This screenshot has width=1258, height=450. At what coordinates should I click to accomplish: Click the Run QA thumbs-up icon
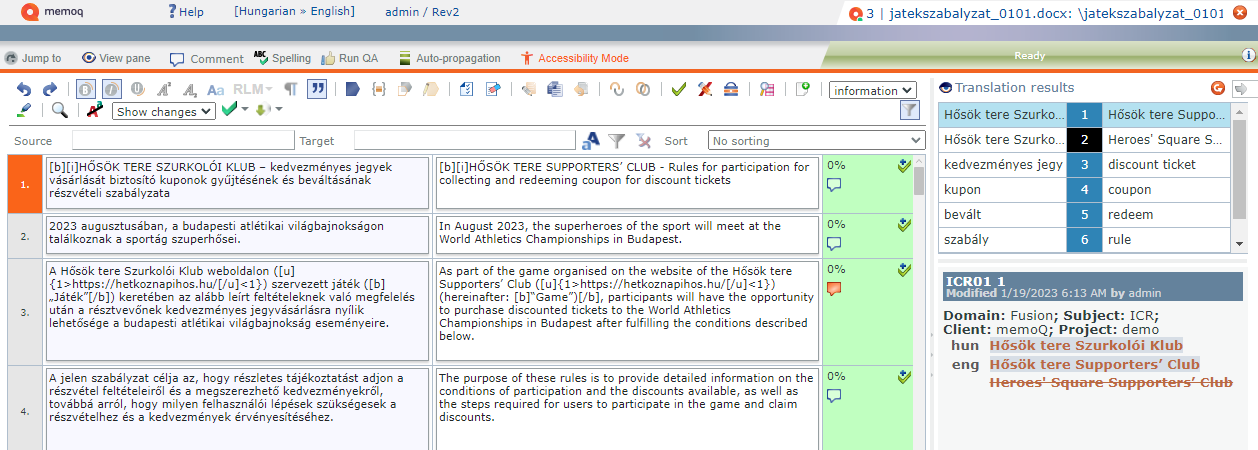pos(327,58)
